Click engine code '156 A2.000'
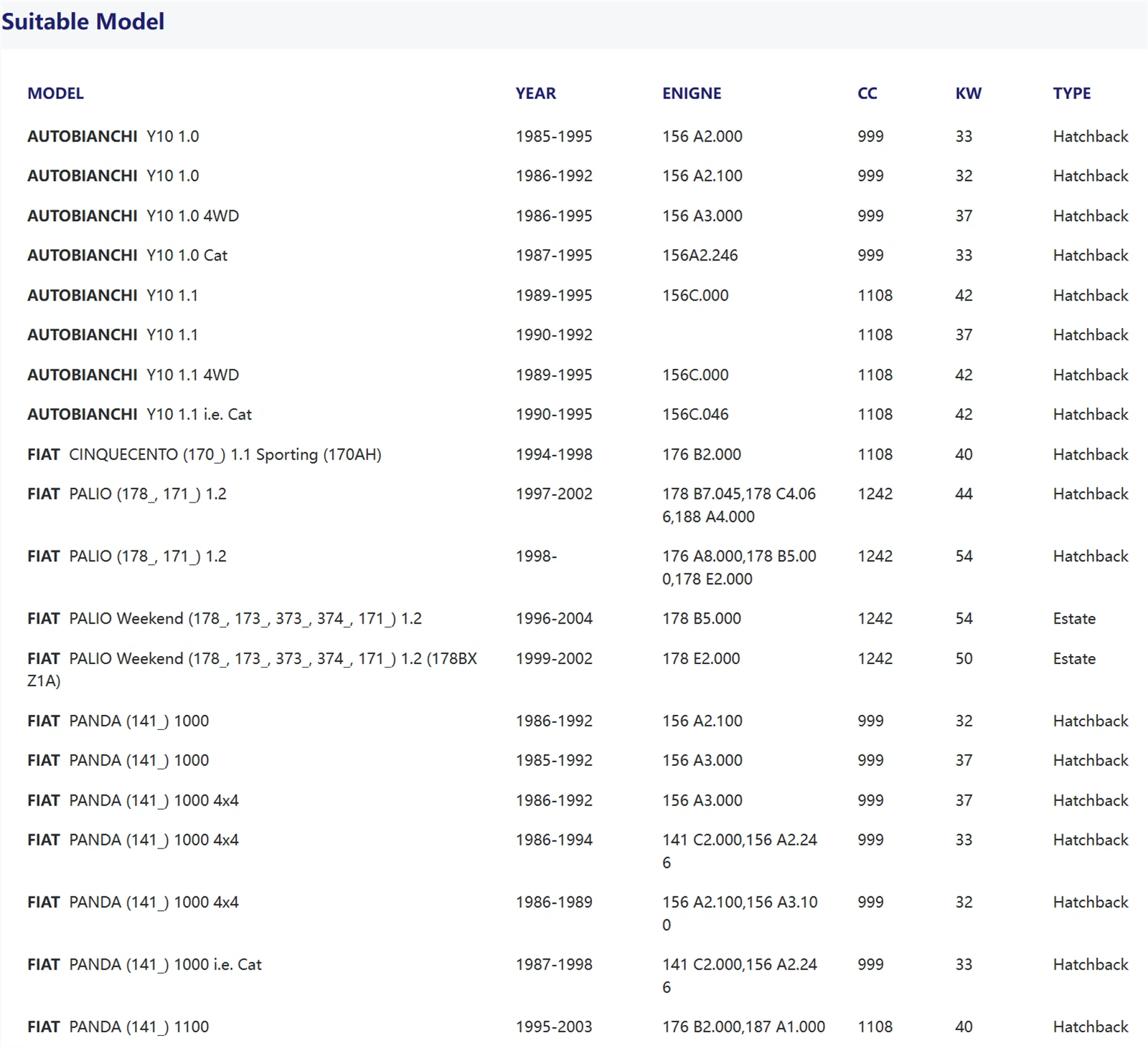Screen dimensions: 1148x1048 tap(702, 136)
